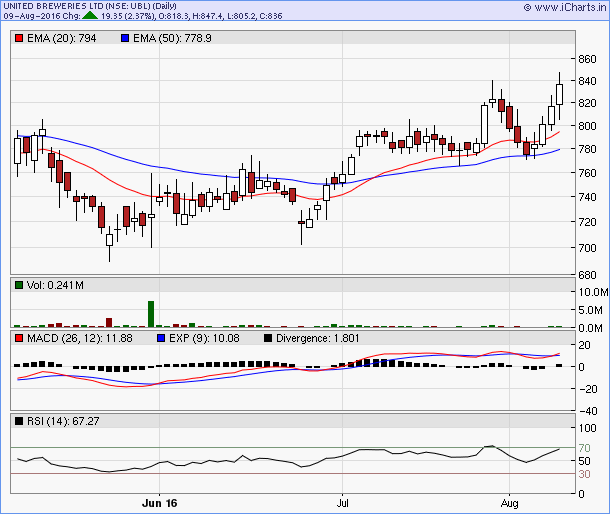Click the 5.0M volume axis label
This screenshot has width=610, height=514.
[591, 310]
